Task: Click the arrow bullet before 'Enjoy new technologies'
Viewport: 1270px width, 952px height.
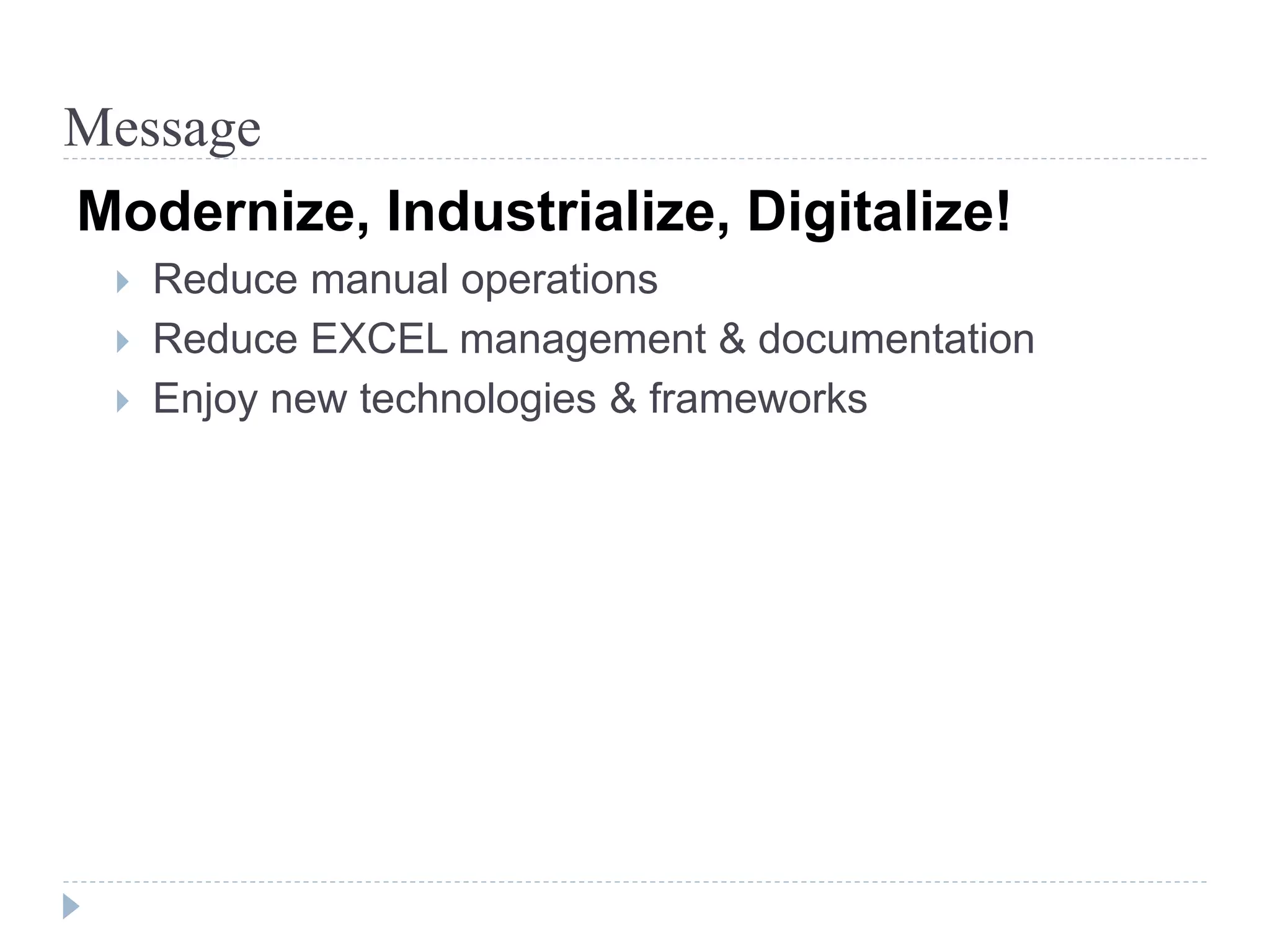Action: [x=123, y=401]
